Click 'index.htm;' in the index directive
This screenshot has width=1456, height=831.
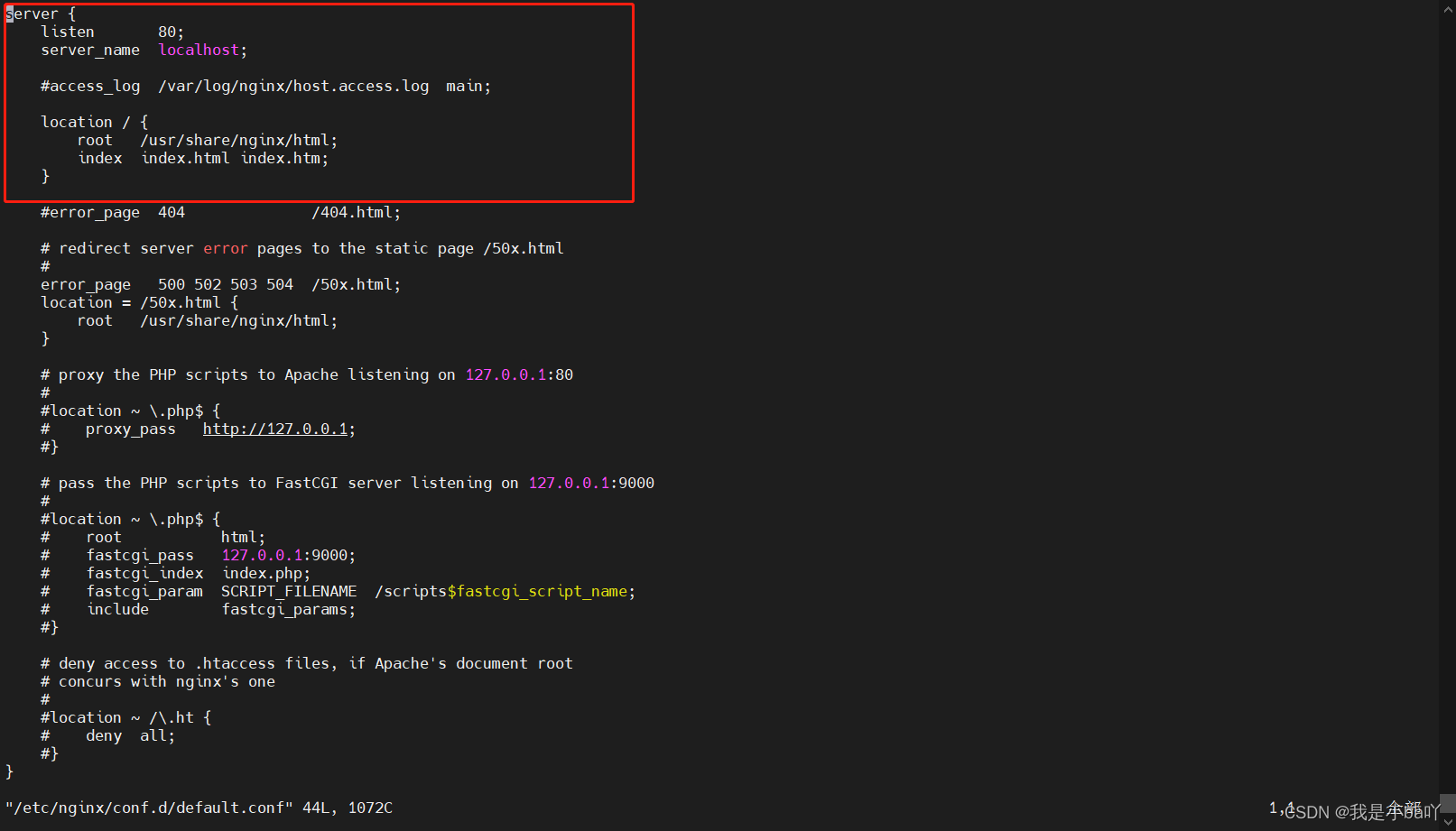[284, 159]
